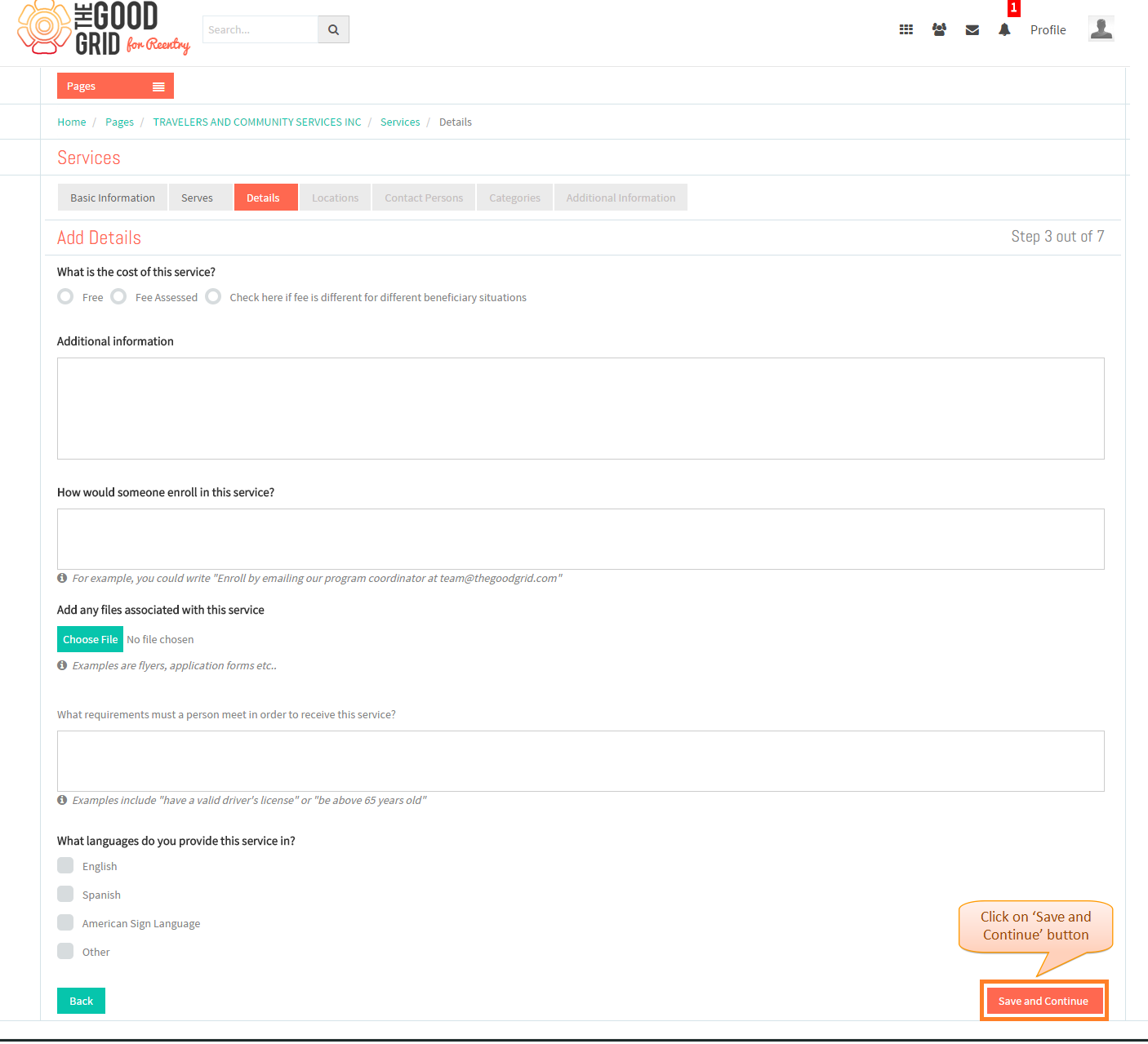
Task: Open Travelers and Community Services breadcrumb
Action: point(257,122)
